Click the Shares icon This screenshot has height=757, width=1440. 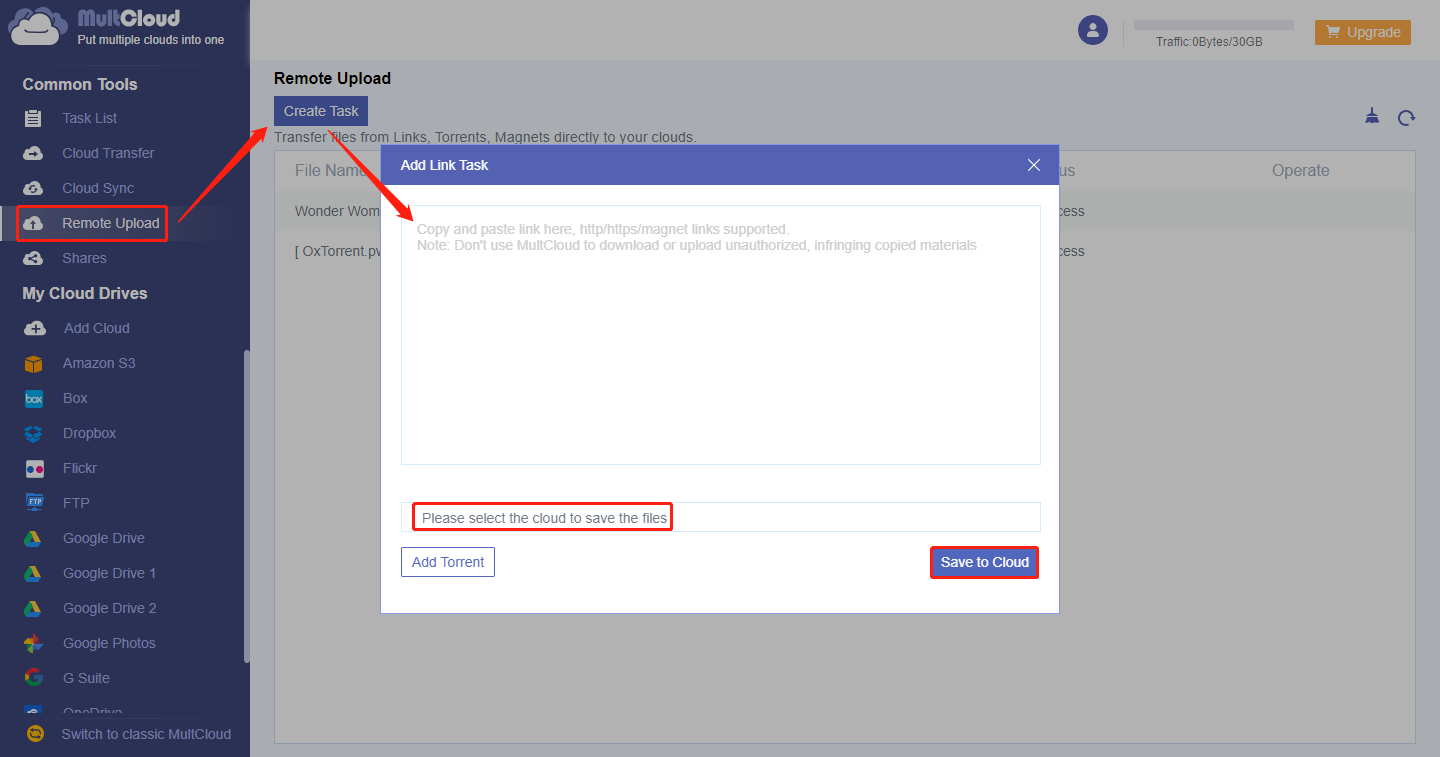click(33, 258)
